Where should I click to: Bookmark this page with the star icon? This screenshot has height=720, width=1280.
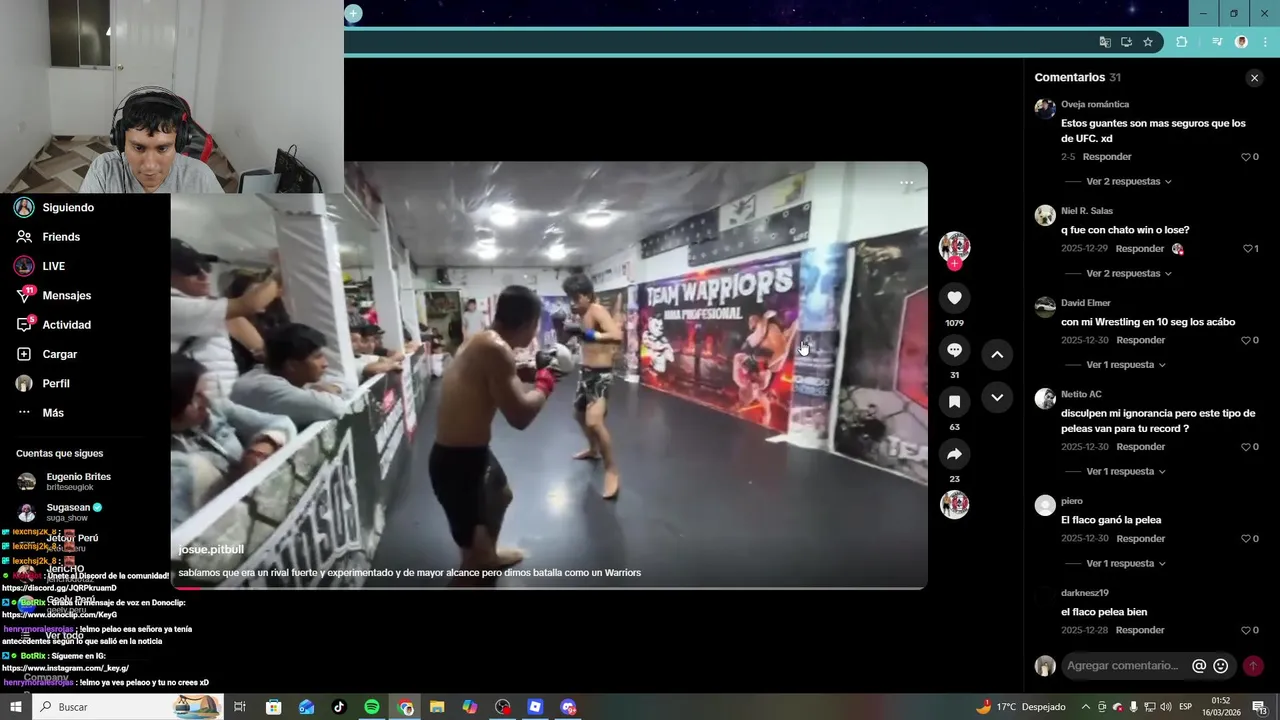tap(1148, 42)
